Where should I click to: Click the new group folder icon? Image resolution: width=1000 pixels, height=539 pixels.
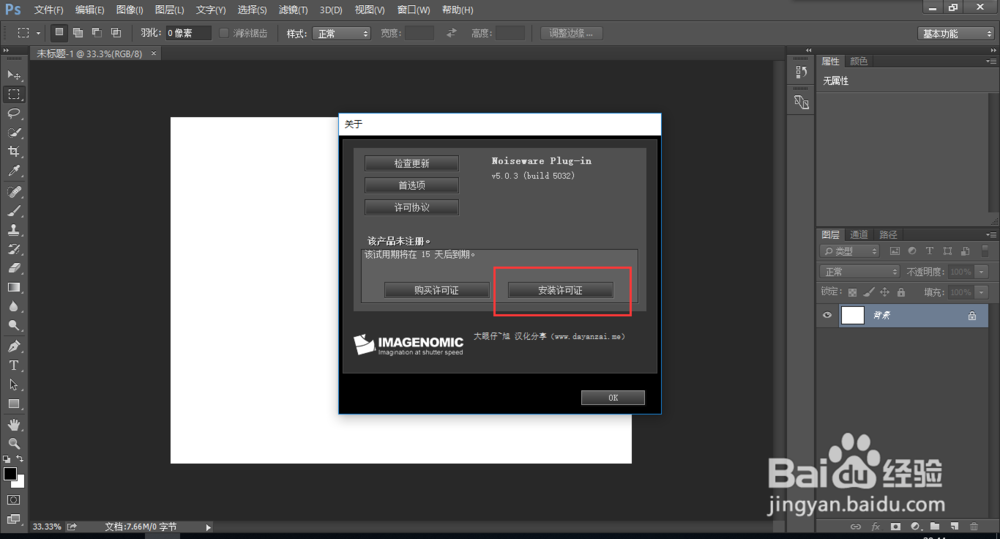(x=934, y=527)
